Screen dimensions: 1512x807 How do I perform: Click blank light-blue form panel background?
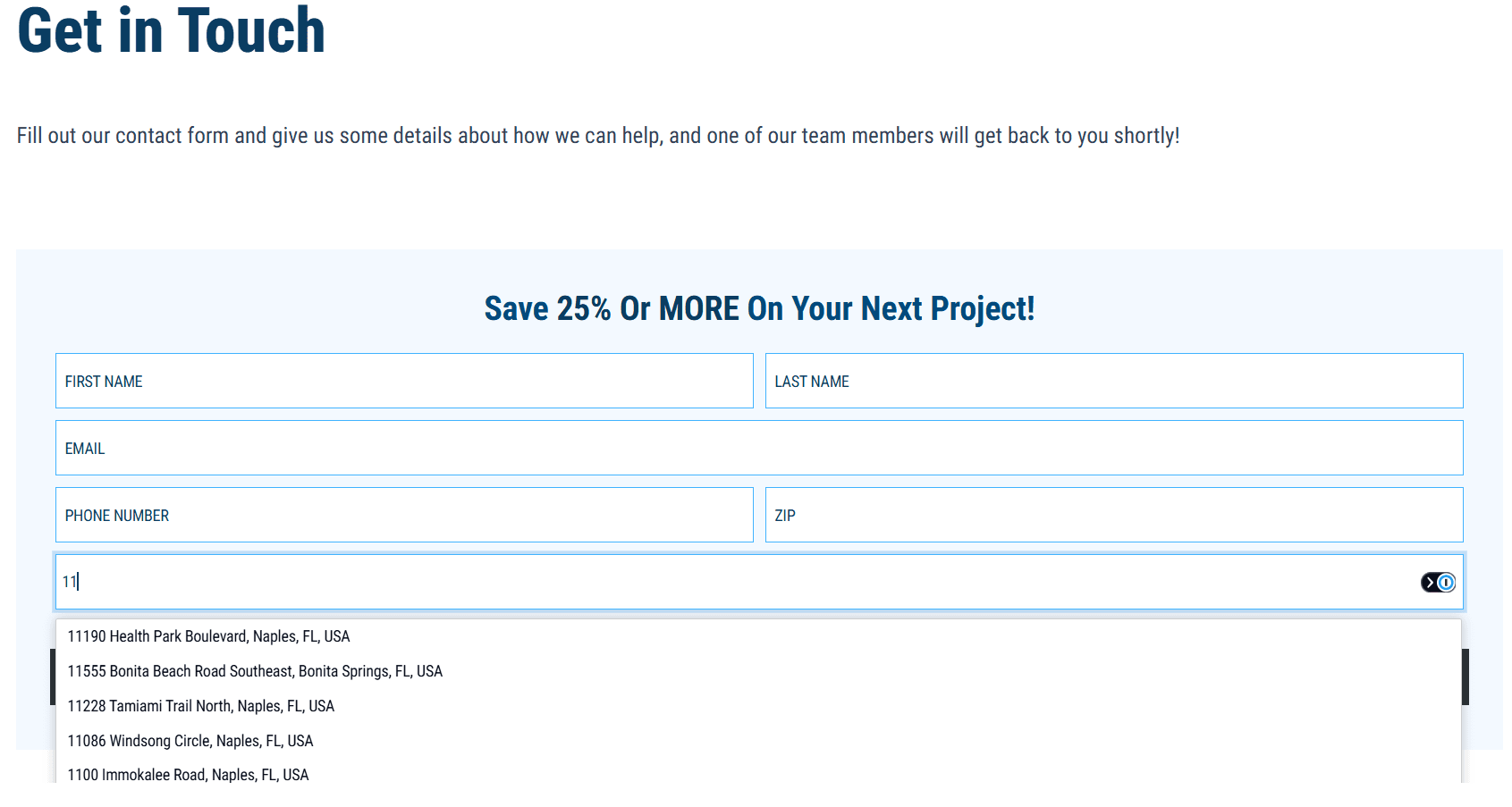(x=268, y=295)
